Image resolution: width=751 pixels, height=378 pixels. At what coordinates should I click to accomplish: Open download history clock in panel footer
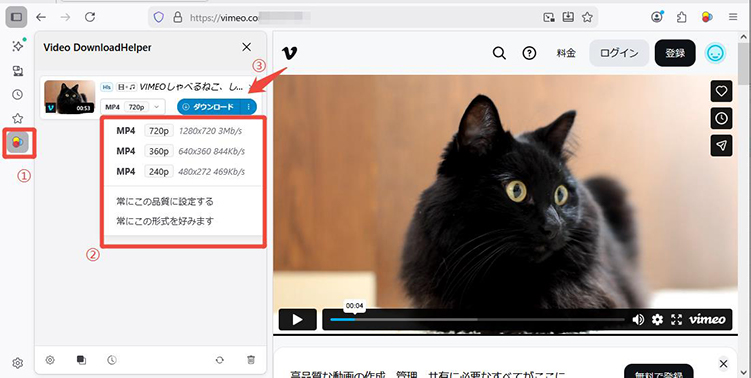click(112, 360)
